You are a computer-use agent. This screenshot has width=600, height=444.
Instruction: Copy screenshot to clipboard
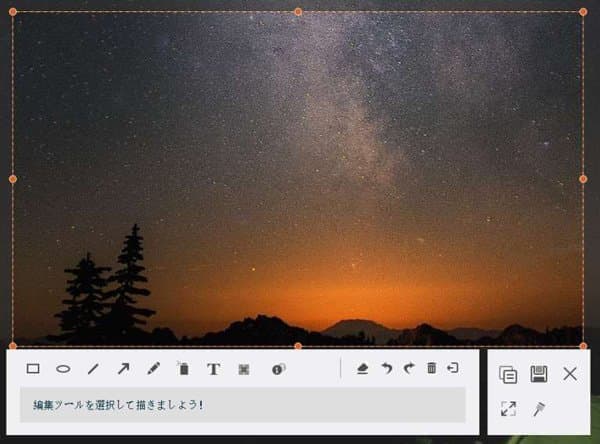tap(508, 374)
